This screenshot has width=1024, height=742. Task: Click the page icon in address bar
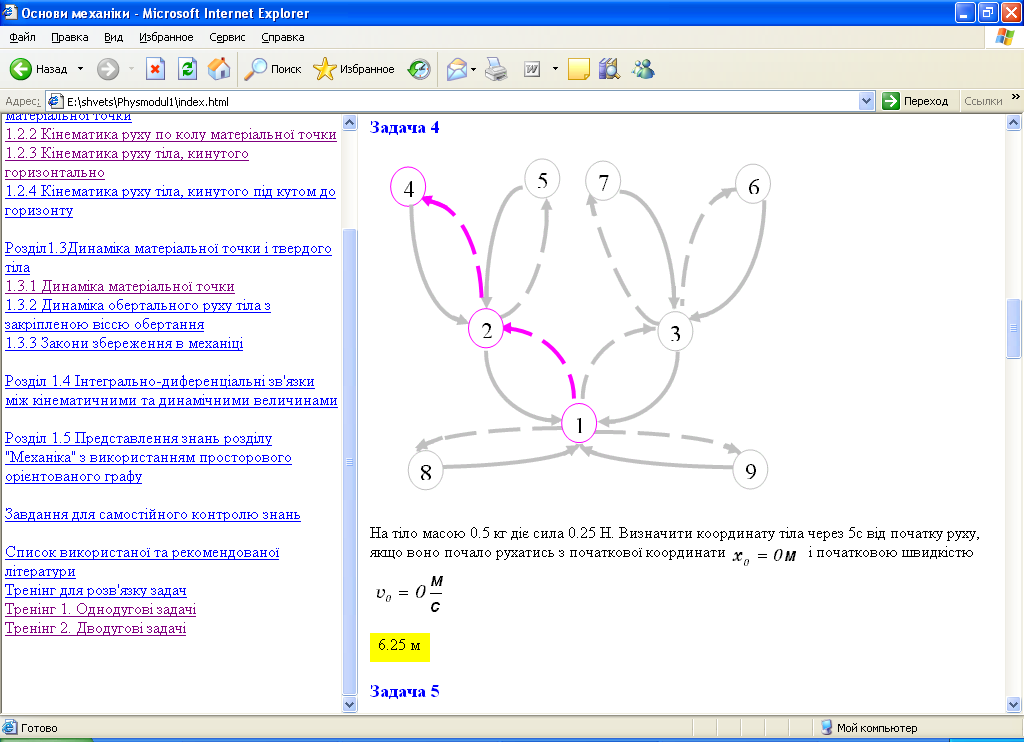pos(56,101)
